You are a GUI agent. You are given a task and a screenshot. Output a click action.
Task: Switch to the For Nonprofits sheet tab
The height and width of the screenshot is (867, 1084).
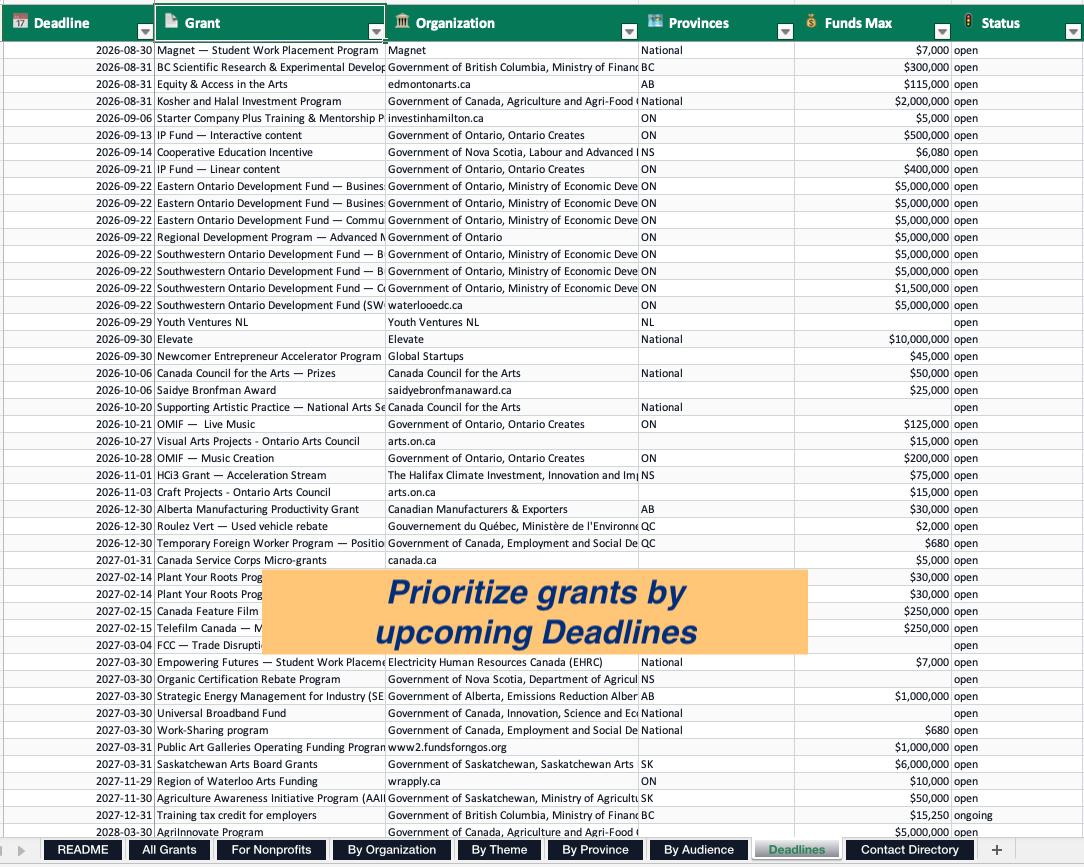pos(271,850)
